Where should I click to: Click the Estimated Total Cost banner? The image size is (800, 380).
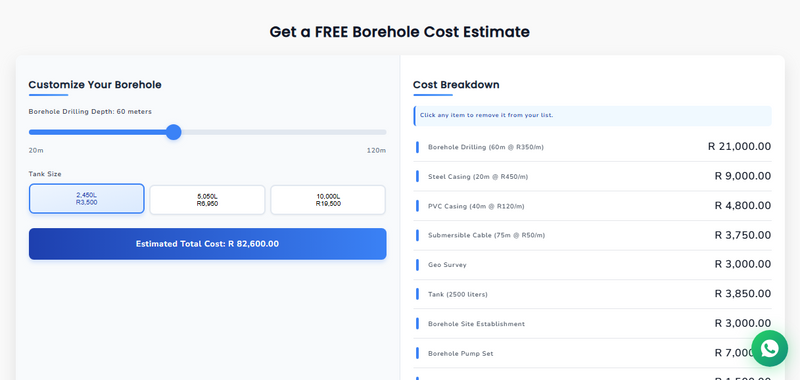[208, 244]
